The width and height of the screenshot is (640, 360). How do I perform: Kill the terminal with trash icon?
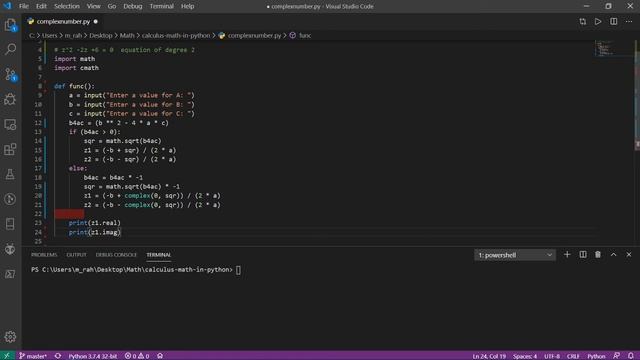(x=598, y=255)
